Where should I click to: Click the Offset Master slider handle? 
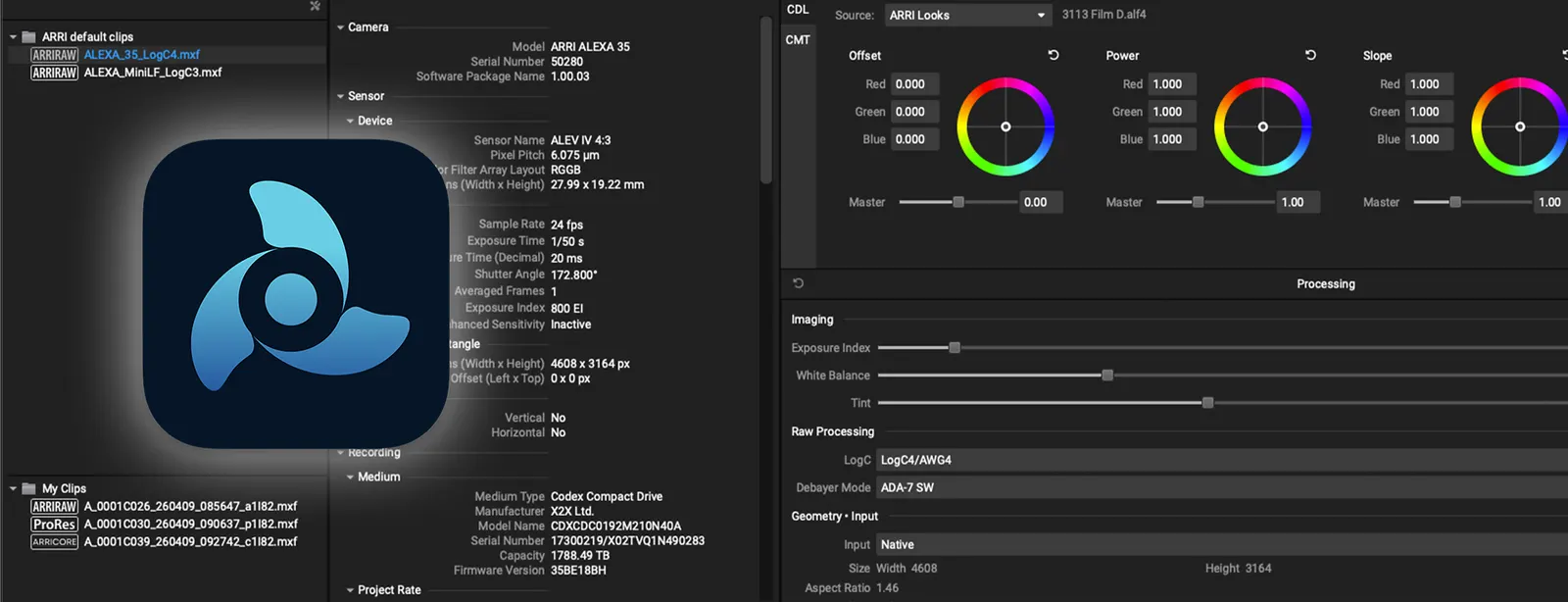[x=958, y=202]
